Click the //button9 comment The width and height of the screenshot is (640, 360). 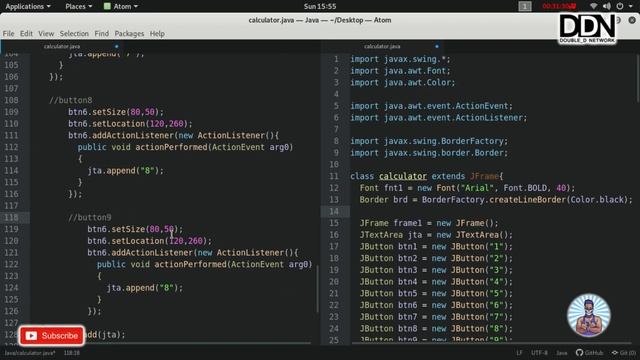(x=90, y=217)
